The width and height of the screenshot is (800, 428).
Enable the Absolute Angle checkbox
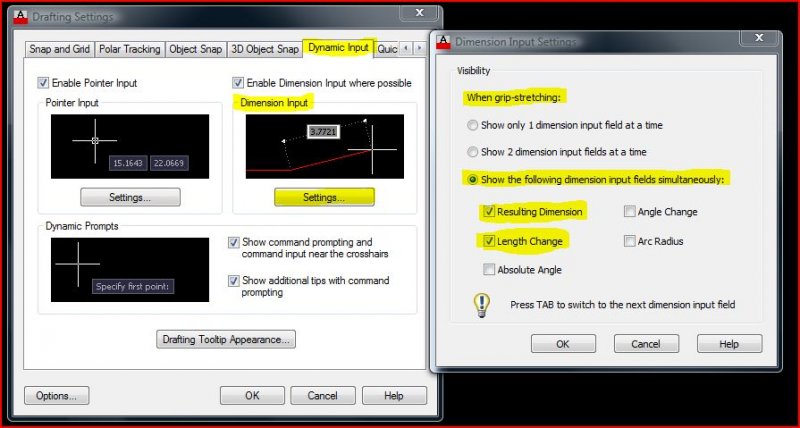[489, 269]
